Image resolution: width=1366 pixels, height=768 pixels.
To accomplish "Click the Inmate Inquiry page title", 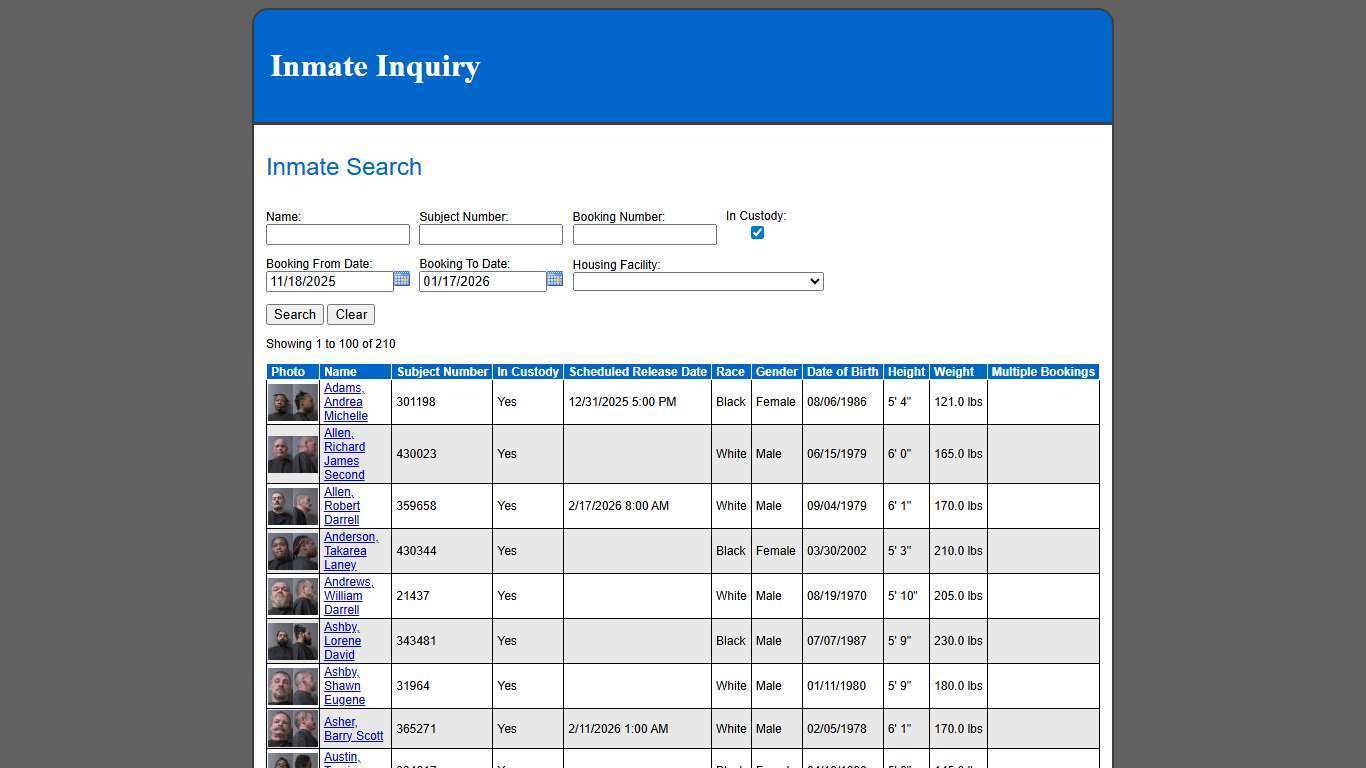I will coord(374,66).
